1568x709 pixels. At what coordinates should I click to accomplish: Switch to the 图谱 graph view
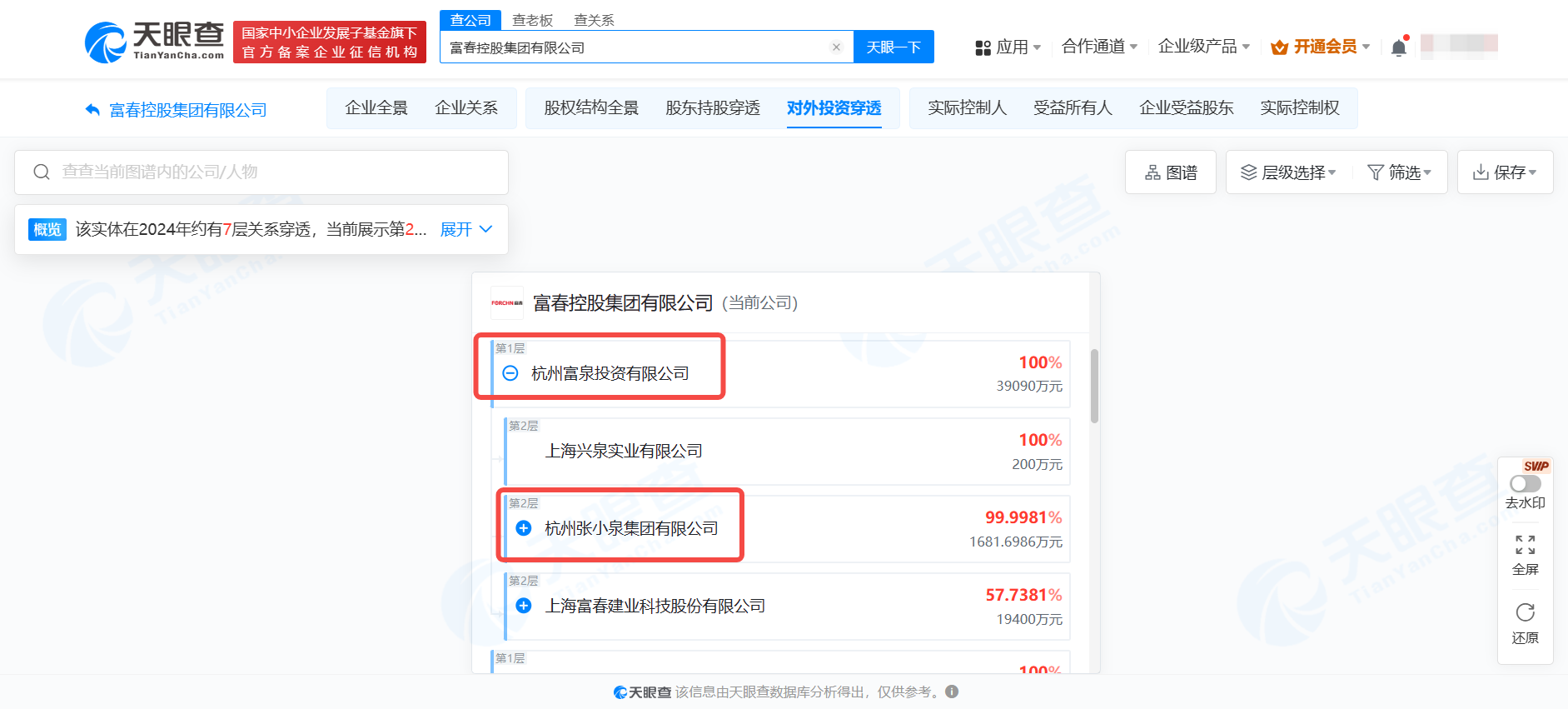click(x=1171, y=172)
